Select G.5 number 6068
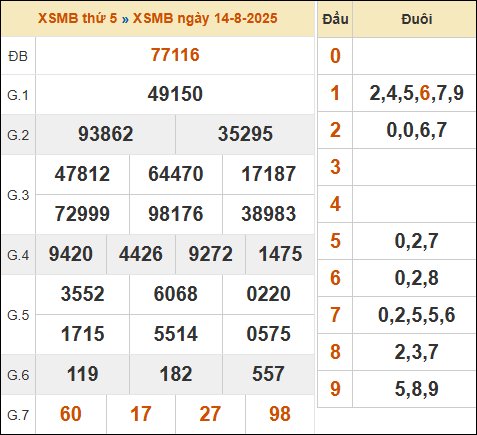The image size is (477, 435). pyautogui.click(x=176, y=294)
